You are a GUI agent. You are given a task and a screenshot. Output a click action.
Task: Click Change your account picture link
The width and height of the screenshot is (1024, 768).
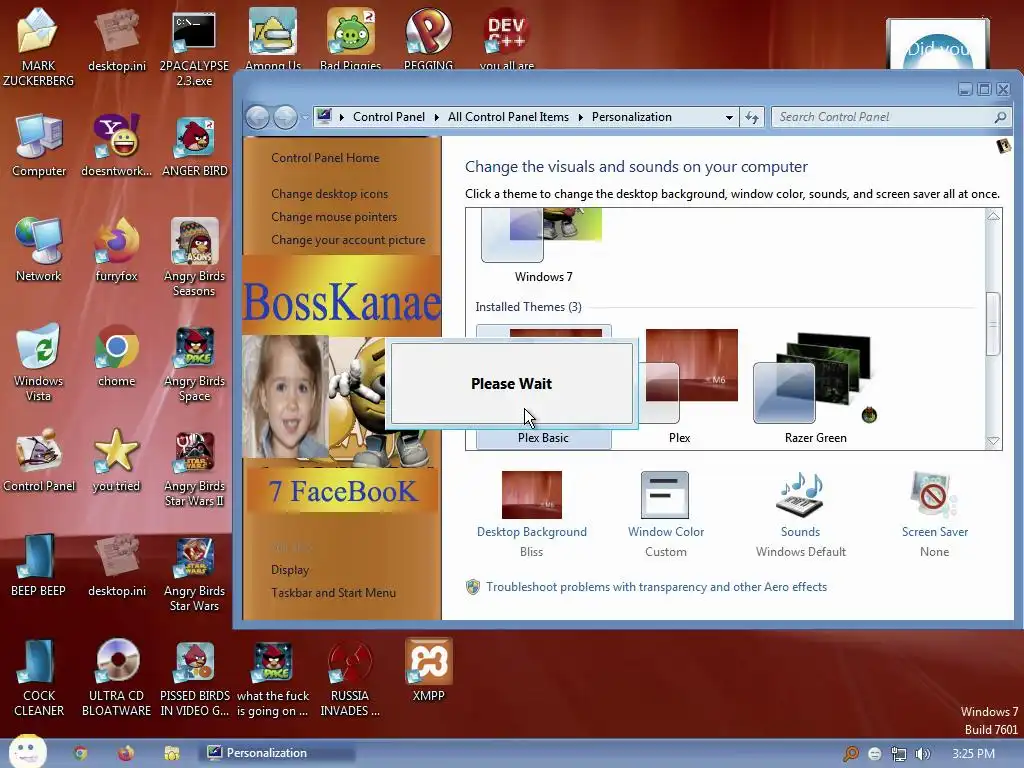tap(348, 240)
